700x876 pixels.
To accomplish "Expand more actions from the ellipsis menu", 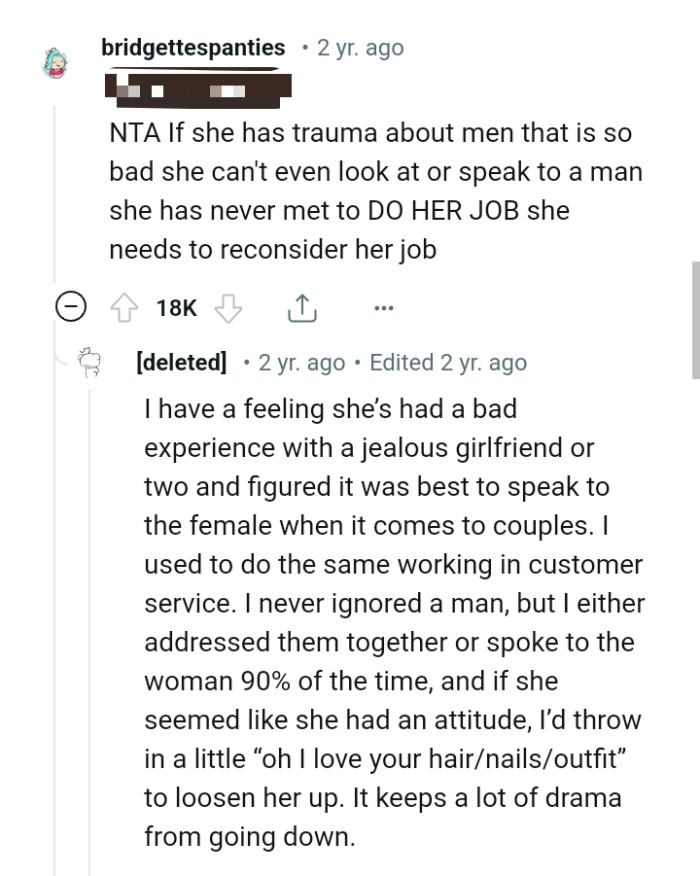I will tap(382, 308).
